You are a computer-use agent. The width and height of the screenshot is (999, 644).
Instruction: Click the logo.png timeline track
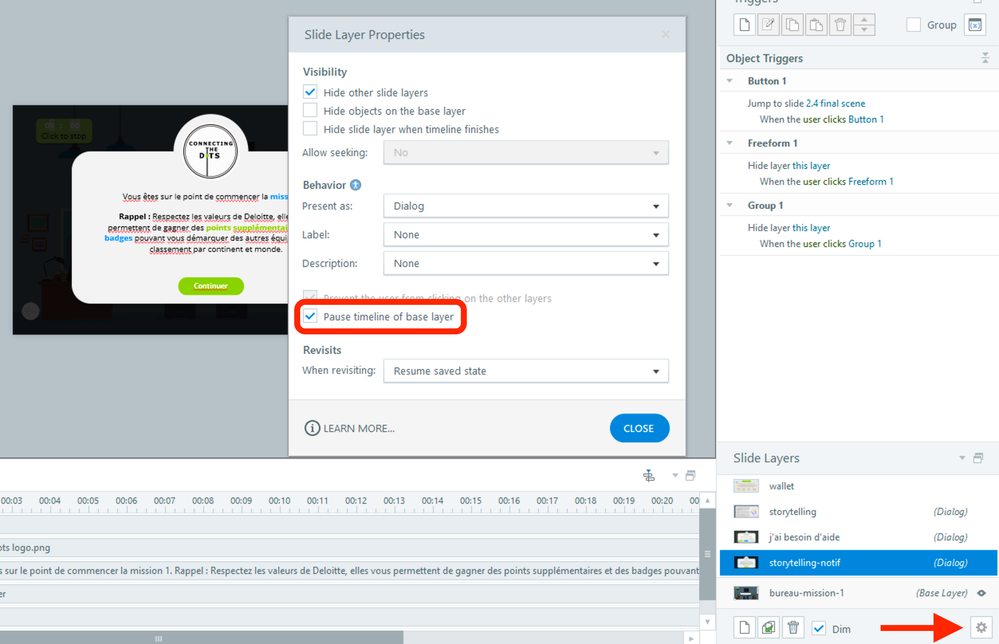349,548
